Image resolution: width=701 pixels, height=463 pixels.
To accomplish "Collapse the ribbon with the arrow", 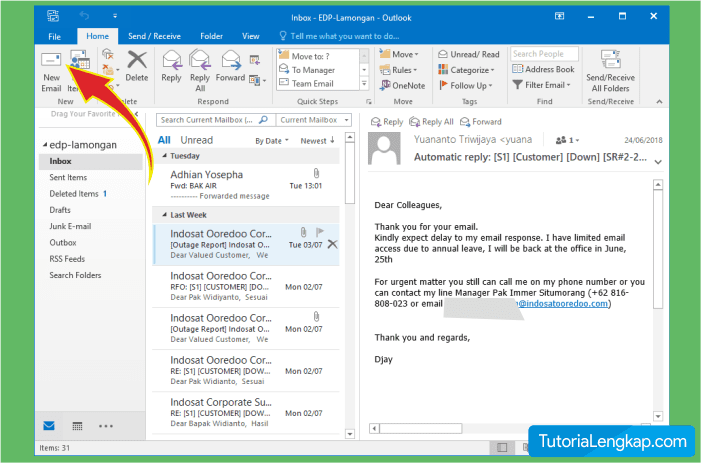I will point(659,102).
